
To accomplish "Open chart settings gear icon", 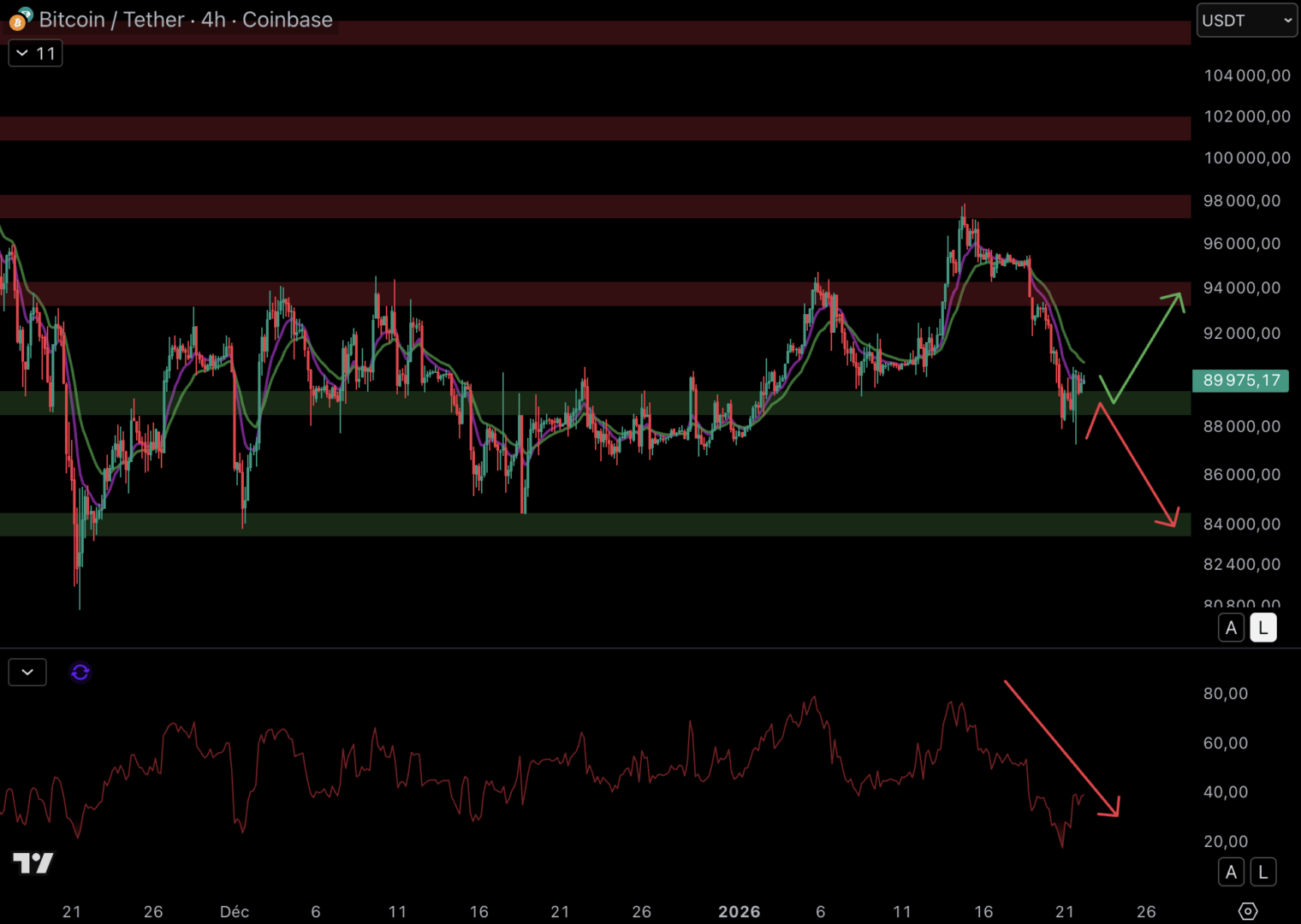I will click(x=1248, y=911).
